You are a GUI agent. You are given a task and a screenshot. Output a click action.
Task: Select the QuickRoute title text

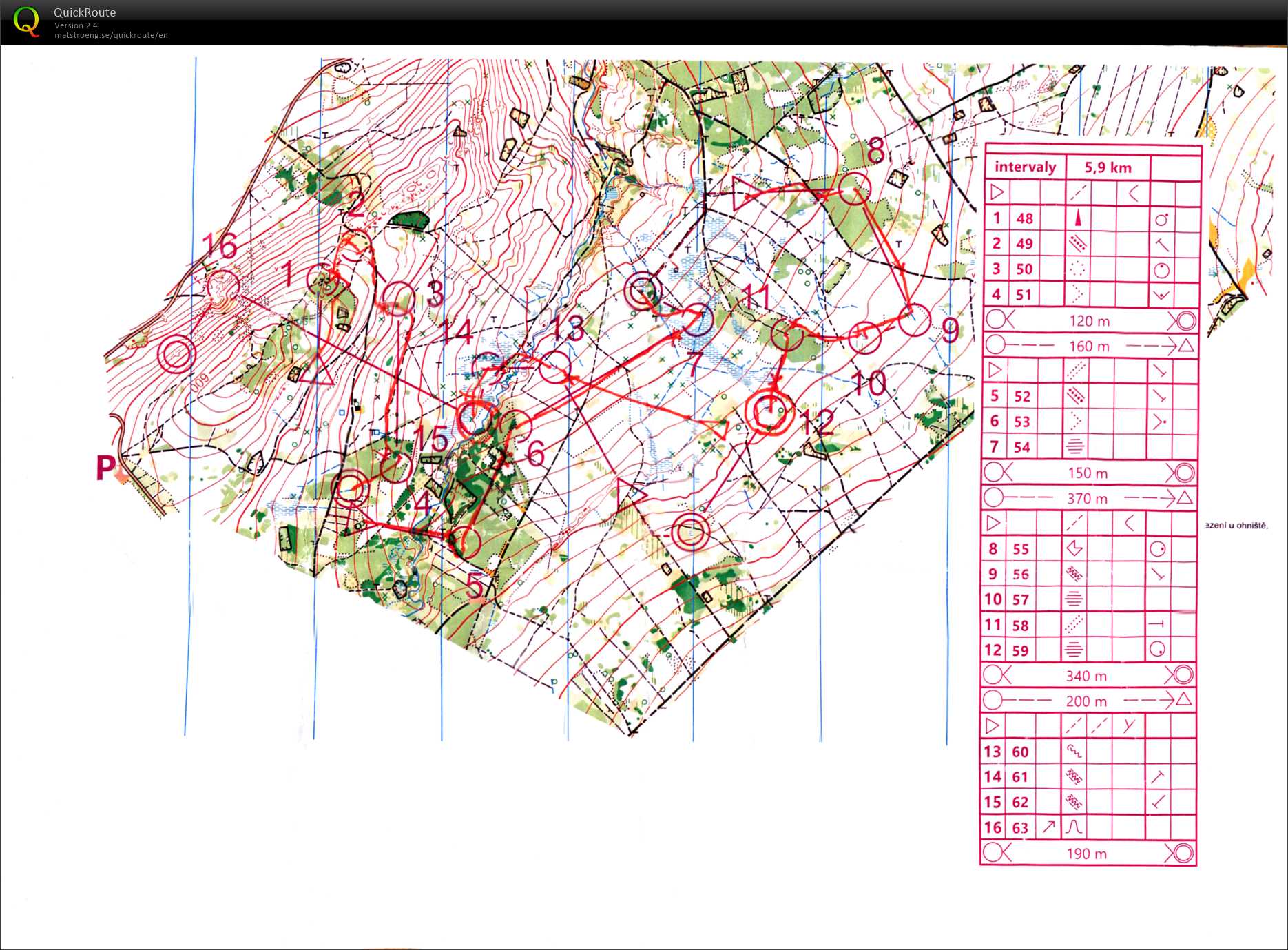point(85,12)
